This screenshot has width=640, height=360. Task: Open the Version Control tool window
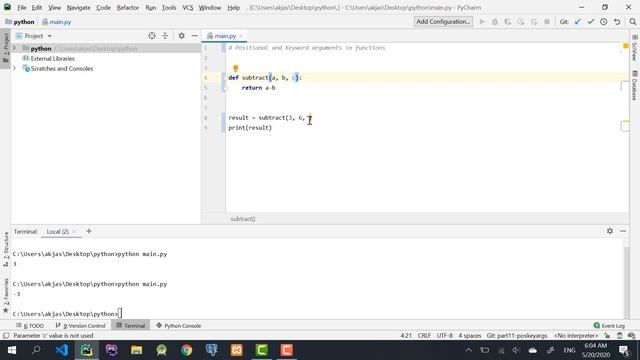click(x=80, y=326)
